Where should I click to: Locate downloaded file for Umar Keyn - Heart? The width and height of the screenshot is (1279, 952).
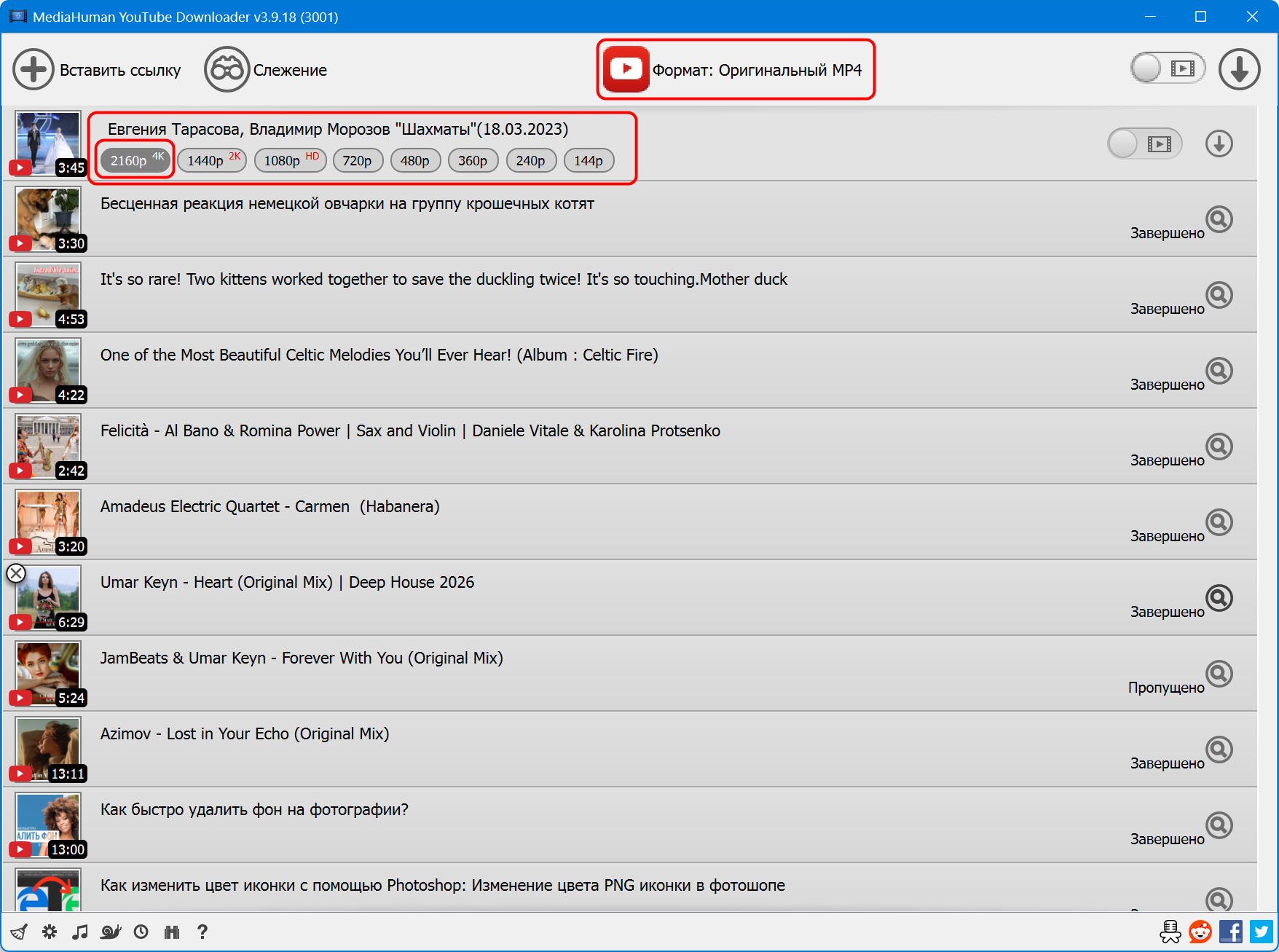(x=1219, y=598)
